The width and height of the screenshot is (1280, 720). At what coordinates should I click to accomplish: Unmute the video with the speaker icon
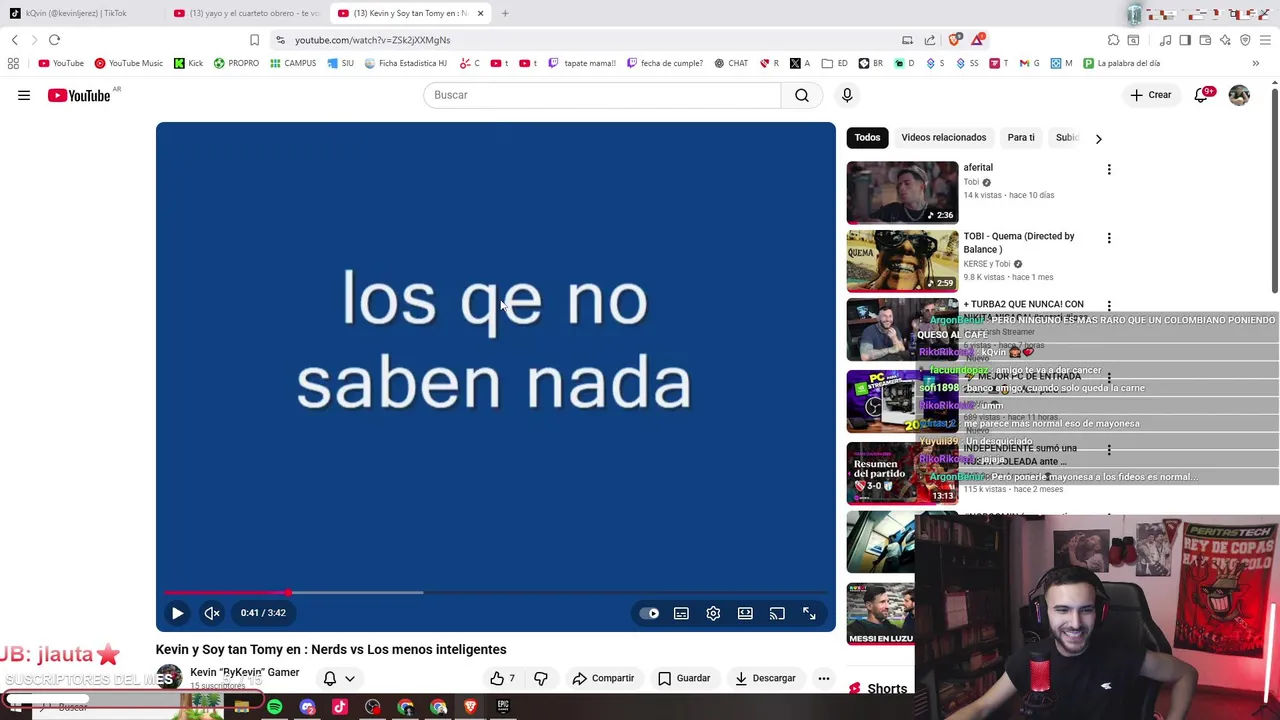point(212,613)
